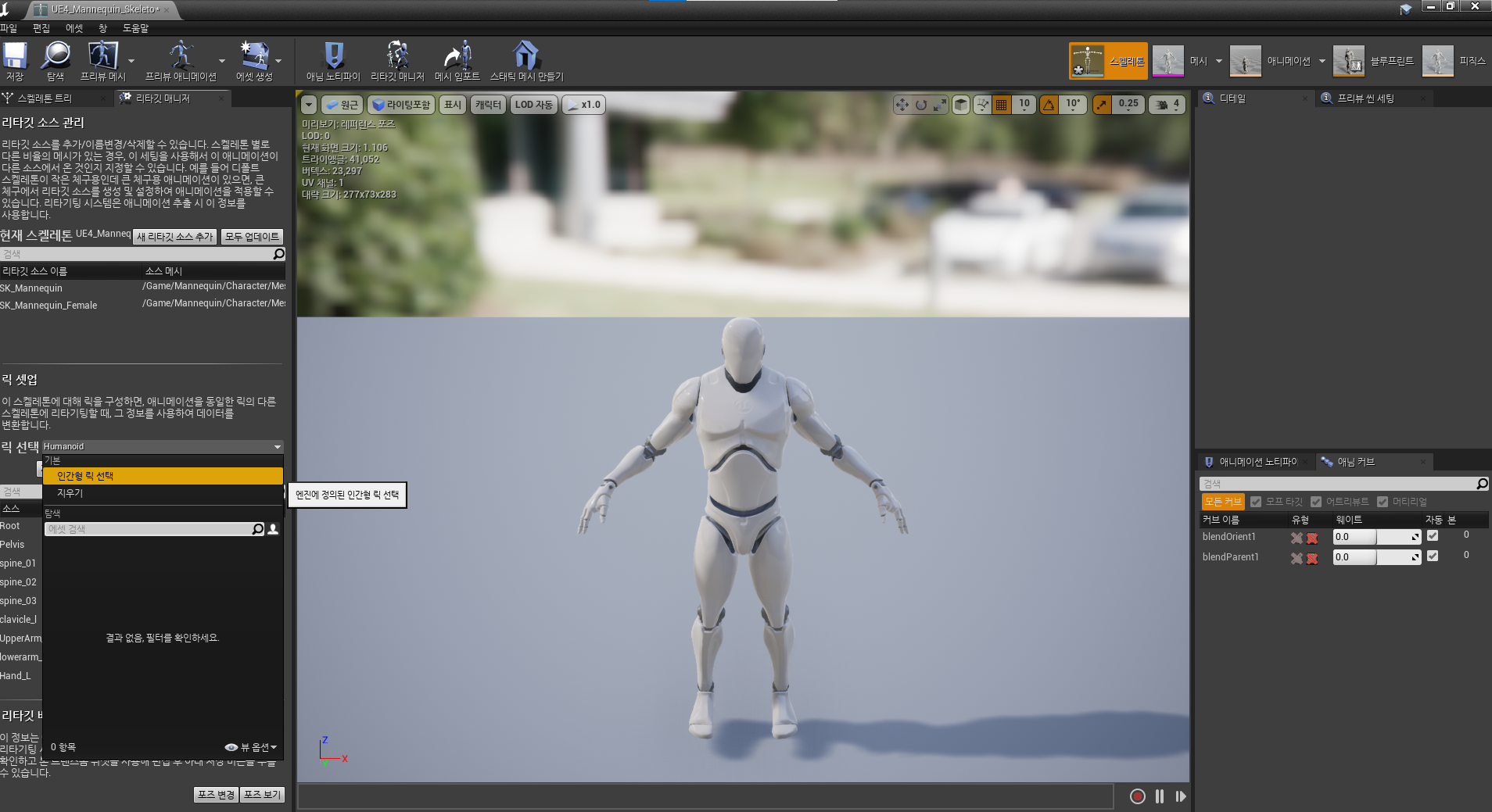Toggle the 어트리뷰트 checkbox
This screenshot has height=812, width=1492.
pos(1316,502)
